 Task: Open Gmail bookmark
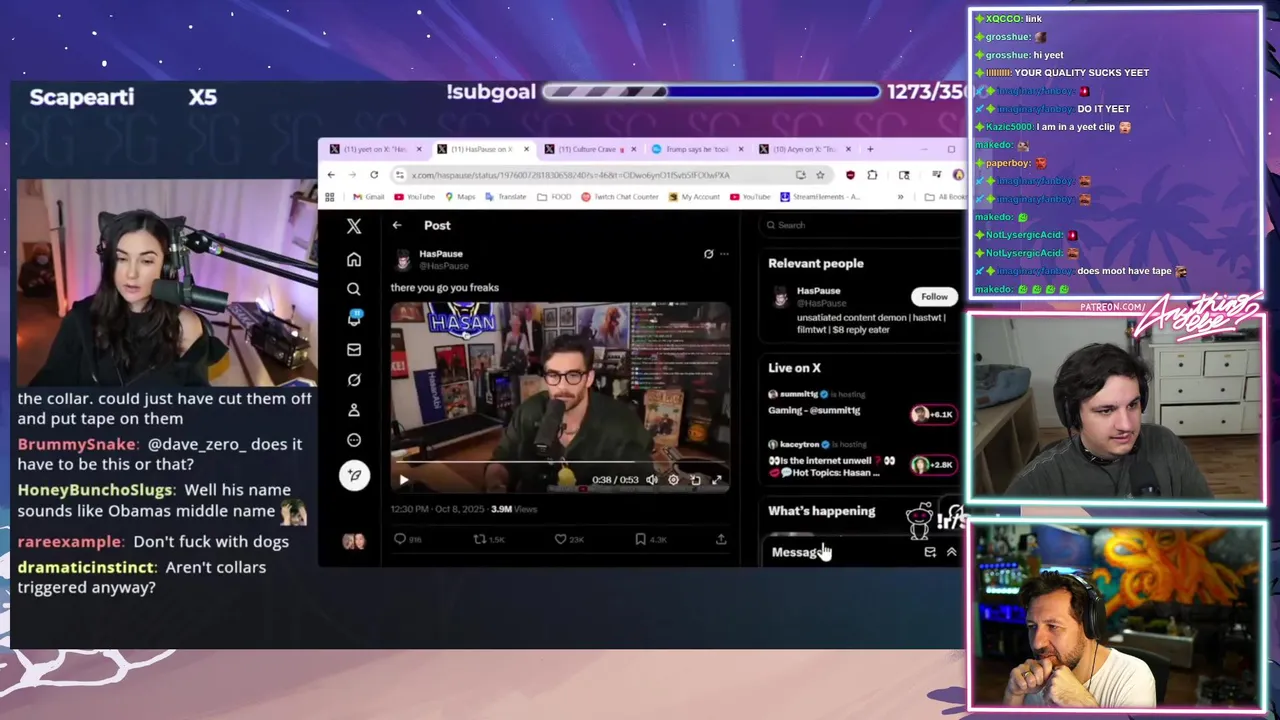pyautogui.click(x=368, y=197)
